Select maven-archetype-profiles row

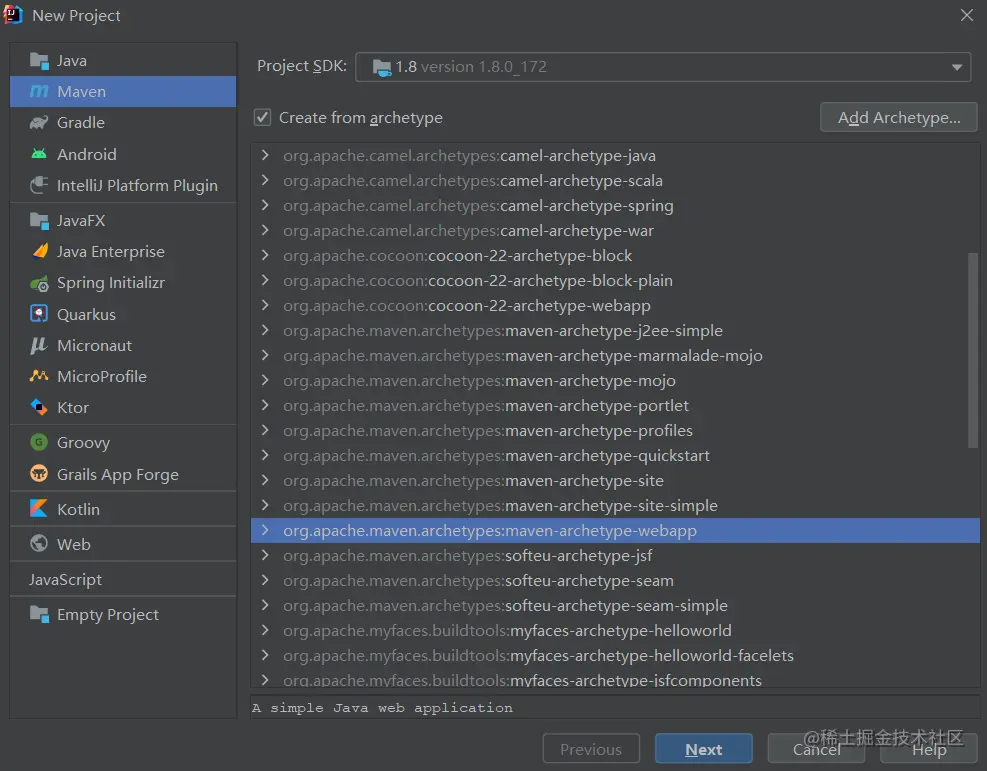(615, 431)
